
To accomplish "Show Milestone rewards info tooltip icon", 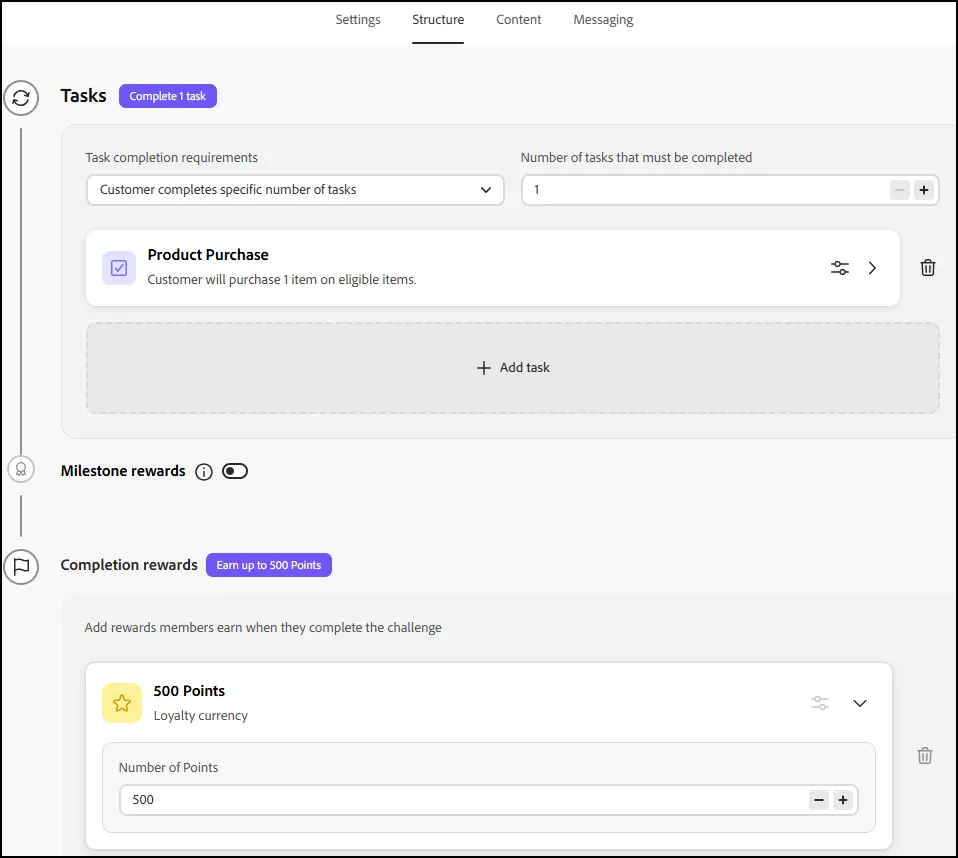I will click(x=203, y=472).
